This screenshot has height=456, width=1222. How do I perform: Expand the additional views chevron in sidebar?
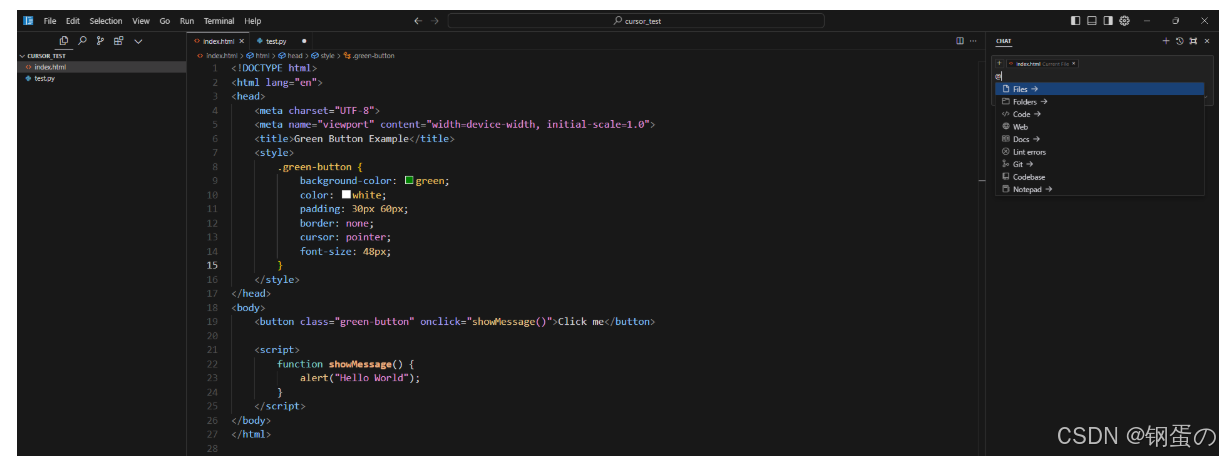pos(138,41)
